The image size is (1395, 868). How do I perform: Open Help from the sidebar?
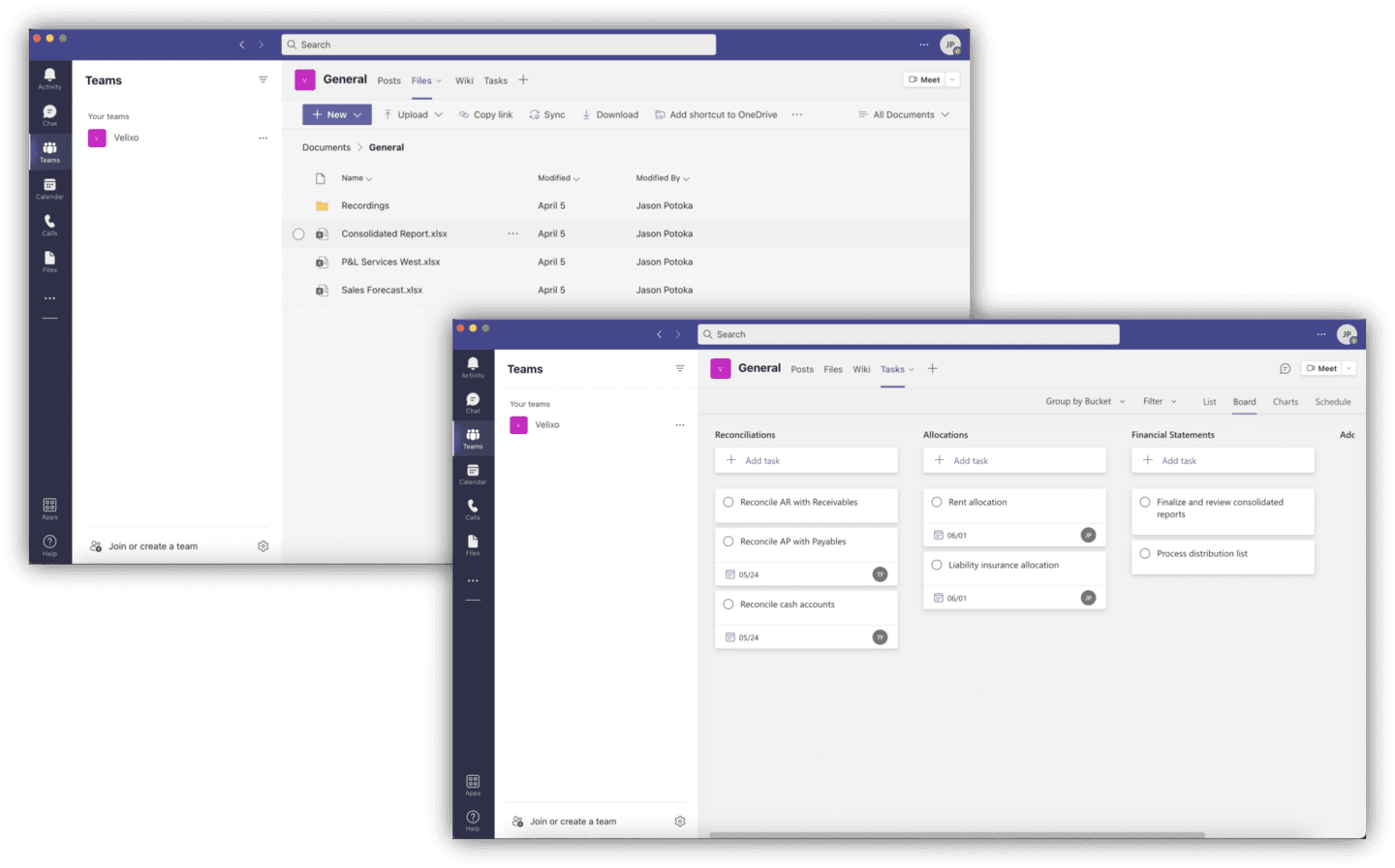tap(473, 819)
